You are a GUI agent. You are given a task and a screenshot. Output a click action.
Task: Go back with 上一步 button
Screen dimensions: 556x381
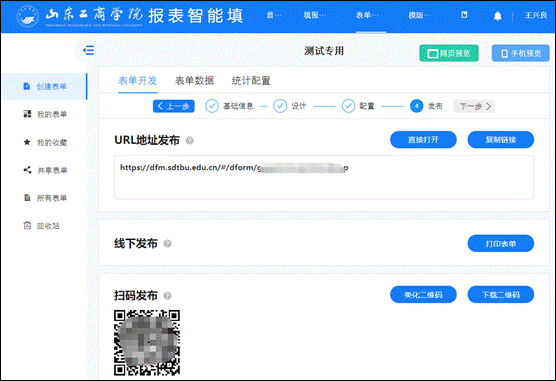coord(174,106)
